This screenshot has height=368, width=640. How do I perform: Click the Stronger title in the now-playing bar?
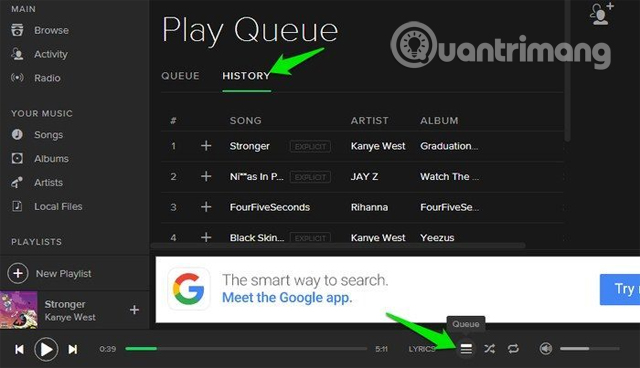pyautogui.click(x=65, y=304)
